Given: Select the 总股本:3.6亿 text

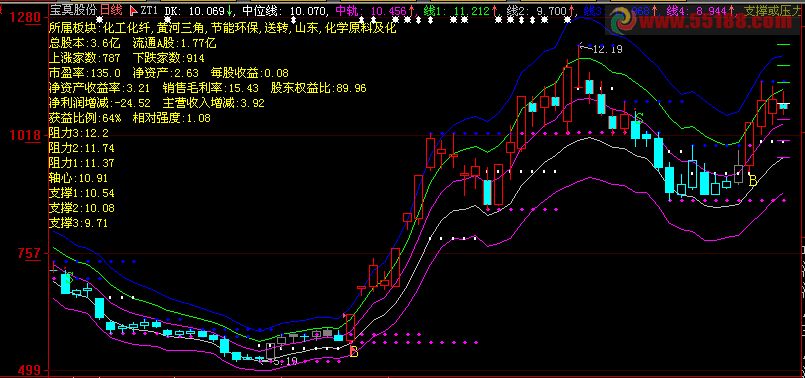Looking at the screenshot, I should 85,43.
